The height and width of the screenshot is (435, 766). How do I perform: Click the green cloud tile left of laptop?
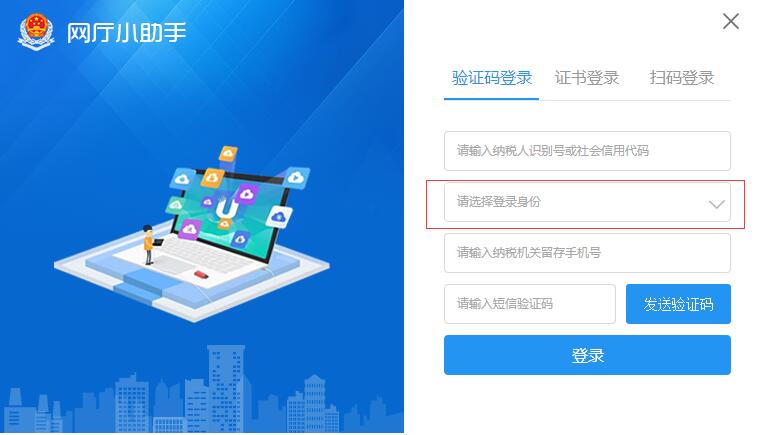click(175, 204)
